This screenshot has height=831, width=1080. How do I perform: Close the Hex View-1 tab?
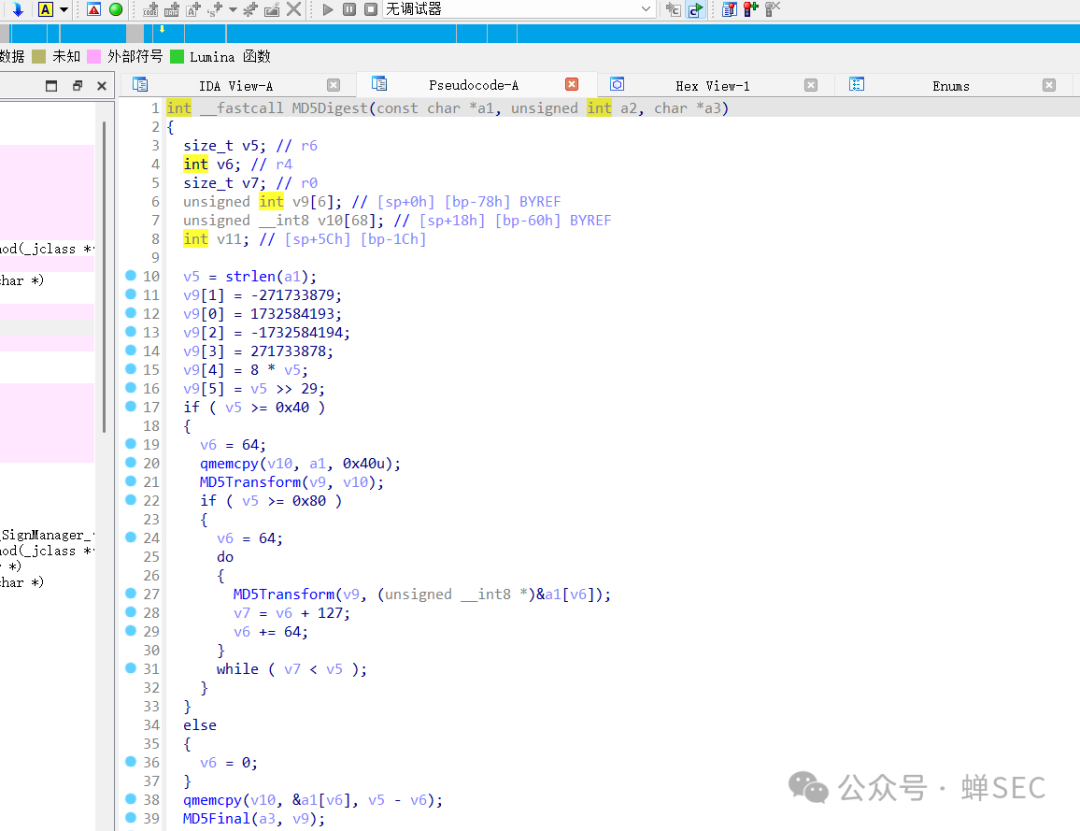click(811, 85)
